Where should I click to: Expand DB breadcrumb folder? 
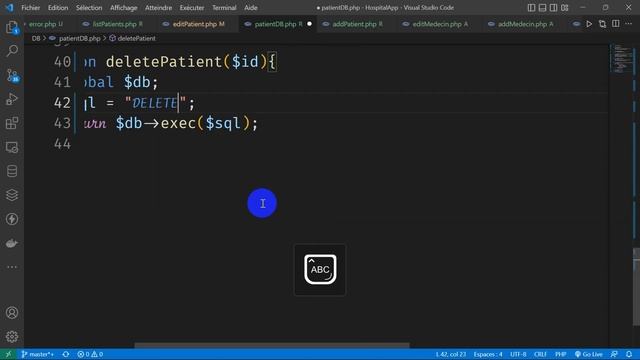coord(36,38)
